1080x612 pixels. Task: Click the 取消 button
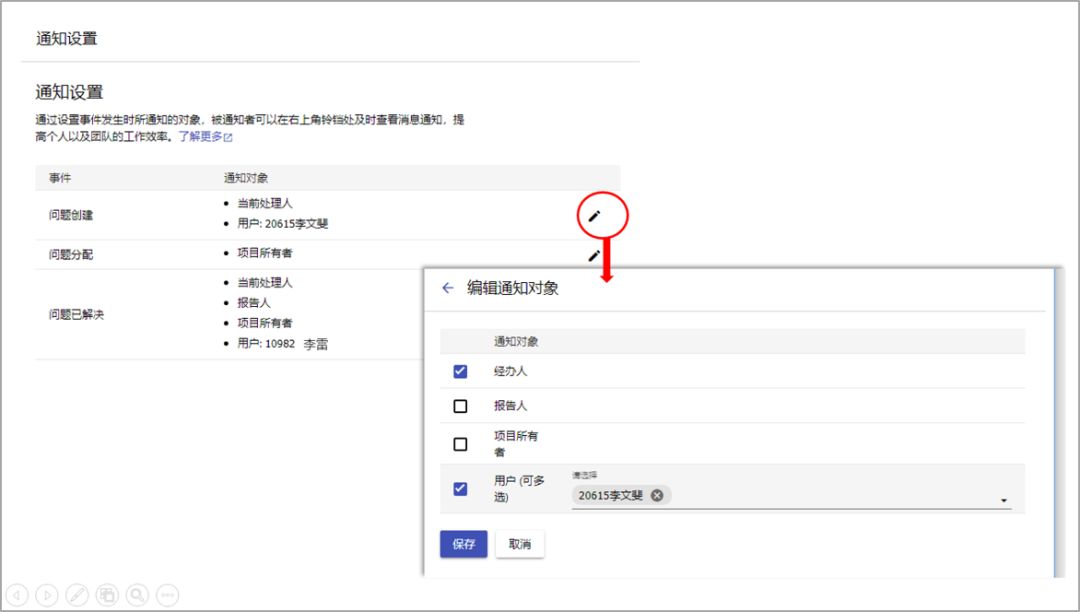pos(519,543)
